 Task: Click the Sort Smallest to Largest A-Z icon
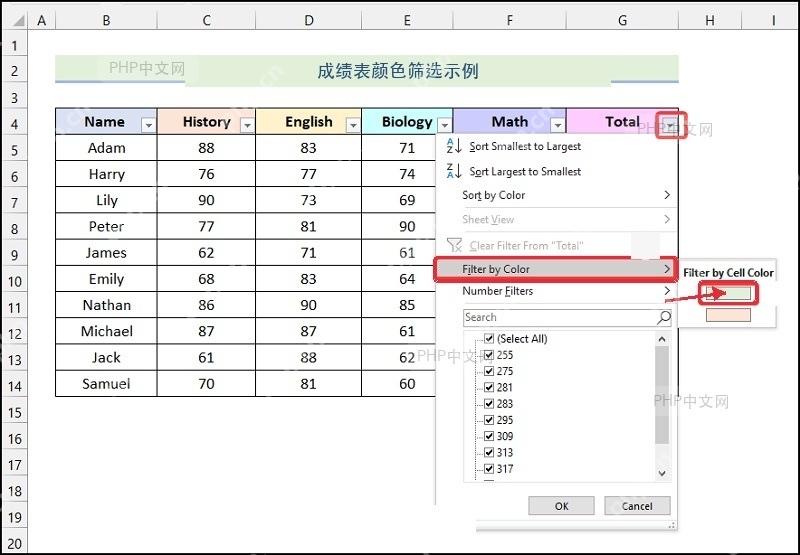(454, 146)
